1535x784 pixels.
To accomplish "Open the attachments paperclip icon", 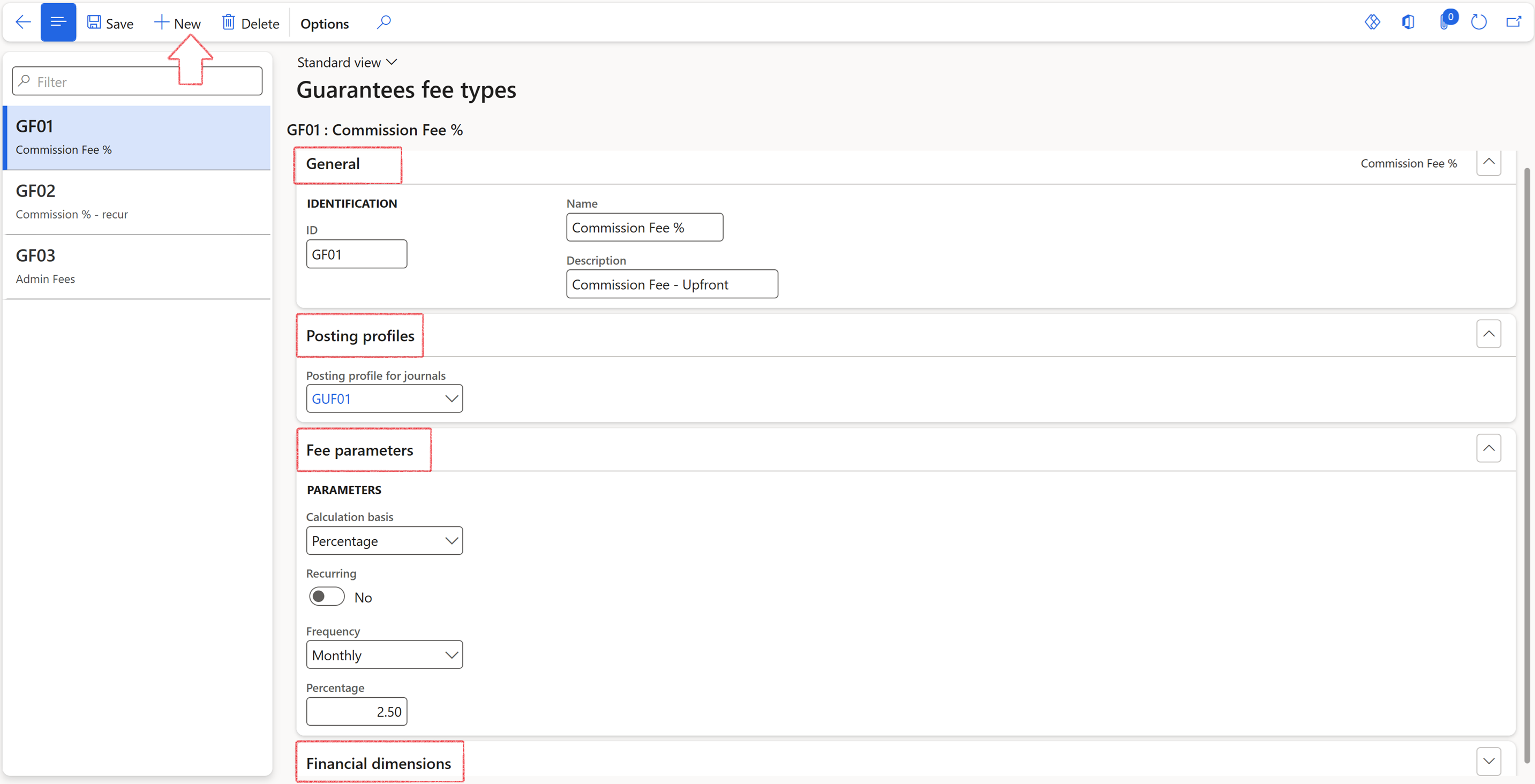I will coord(1444,22).
